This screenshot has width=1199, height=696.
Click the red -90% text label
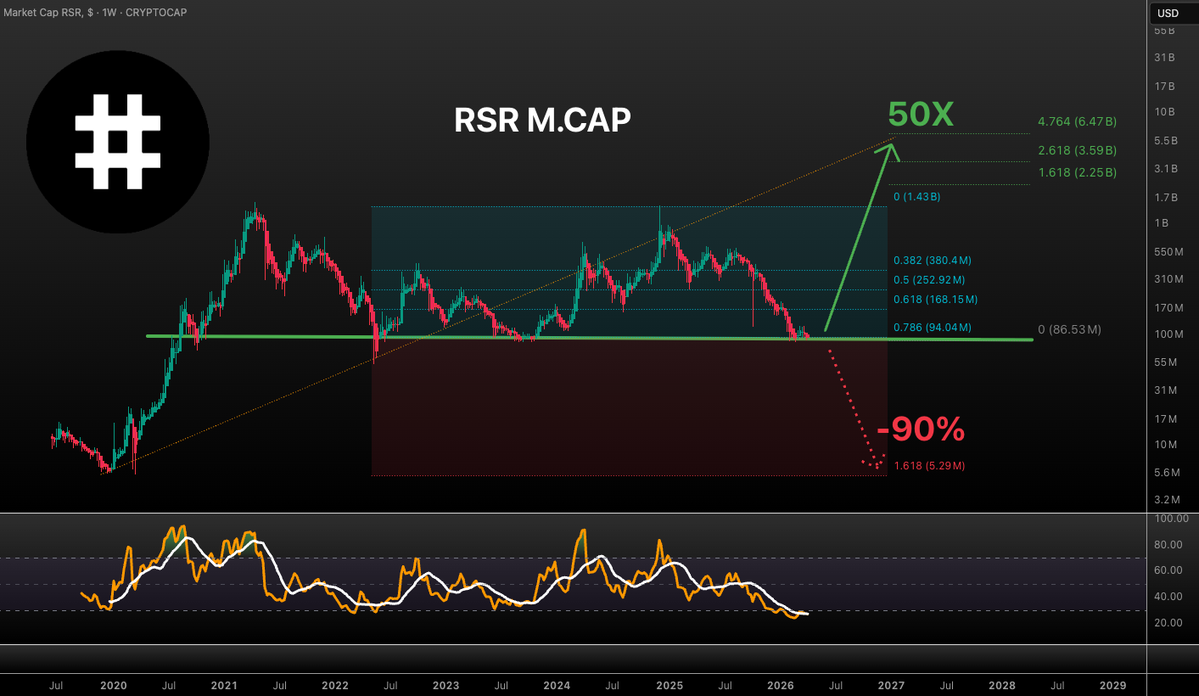tap(921, 429)
